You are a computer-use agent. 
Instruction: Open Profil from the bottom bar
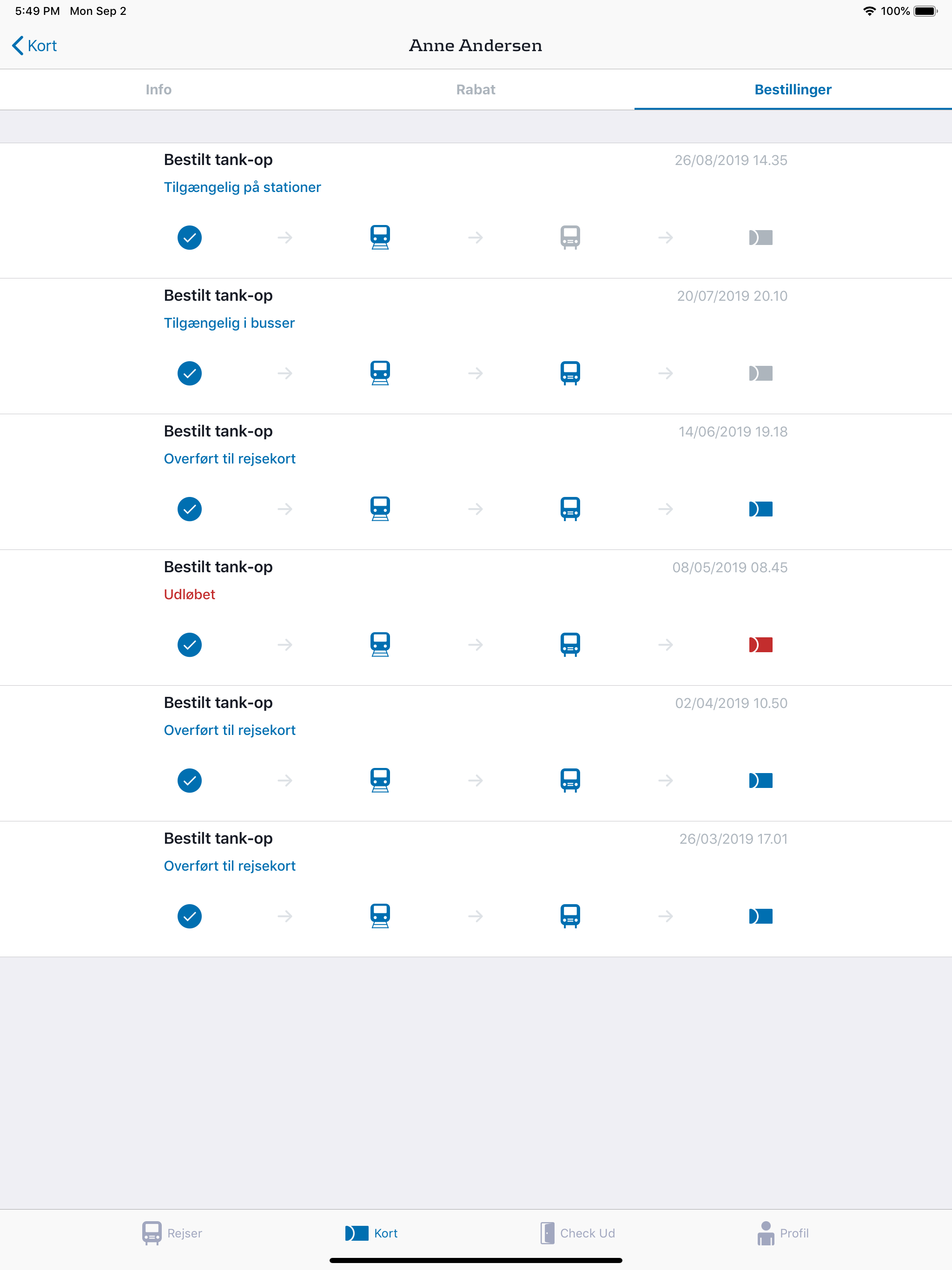click(783, 1233)
